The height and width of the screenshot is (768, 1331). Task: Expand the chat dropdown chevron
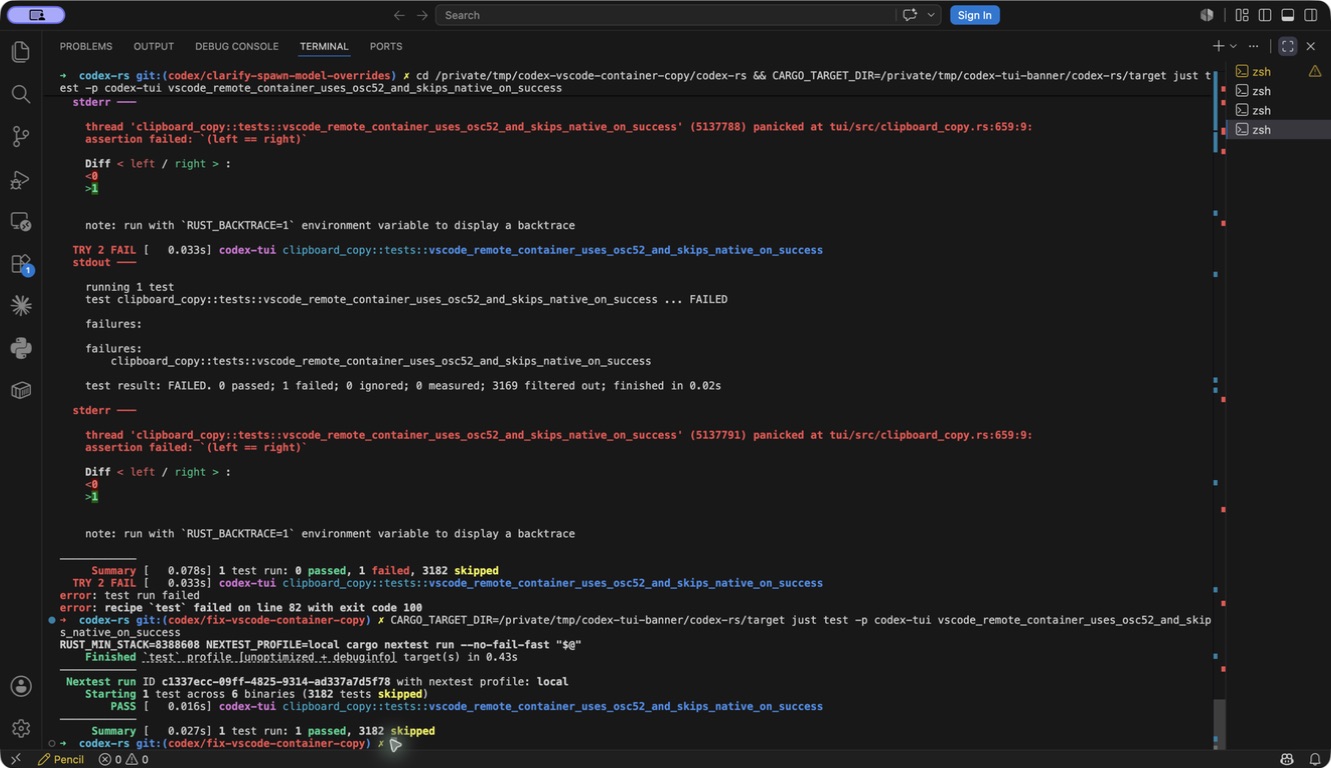pos(931,15)
